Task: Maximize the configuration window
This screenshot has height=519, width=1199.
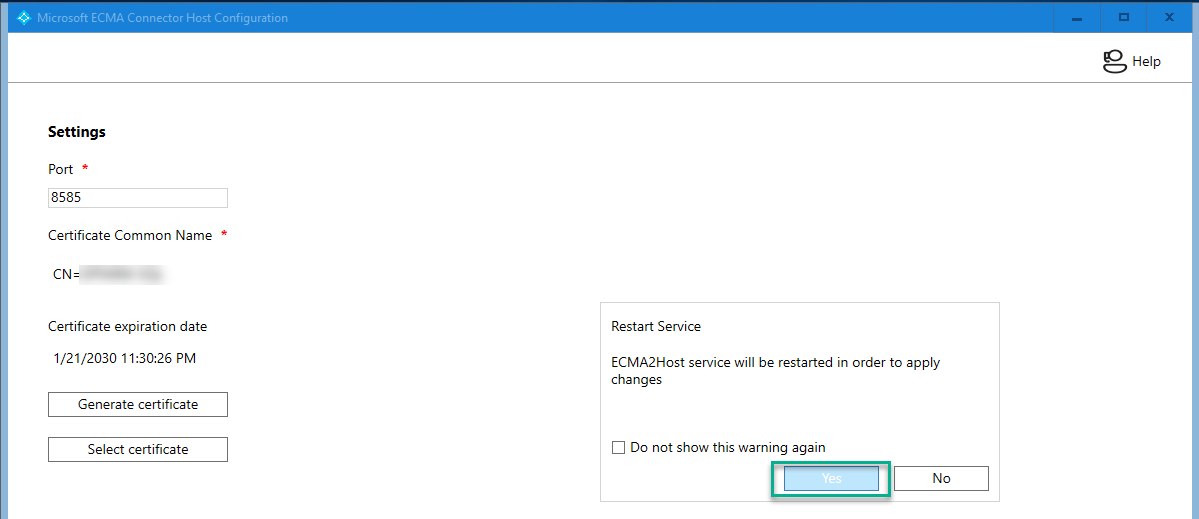Action: pyautogui.click(x=1123, y=18)
